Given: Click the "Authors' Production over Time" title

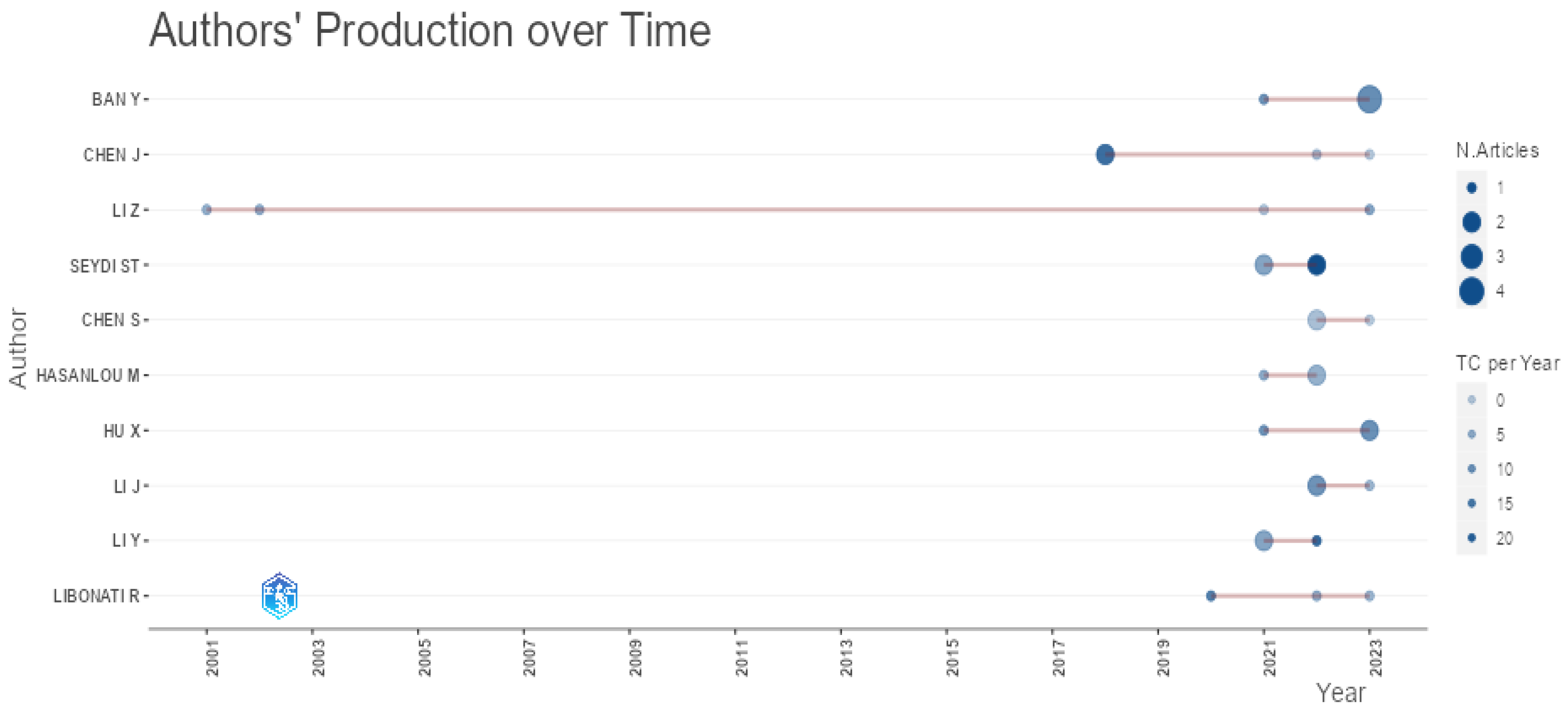Looking at the screenshot, I should click(x=430, y=30).
